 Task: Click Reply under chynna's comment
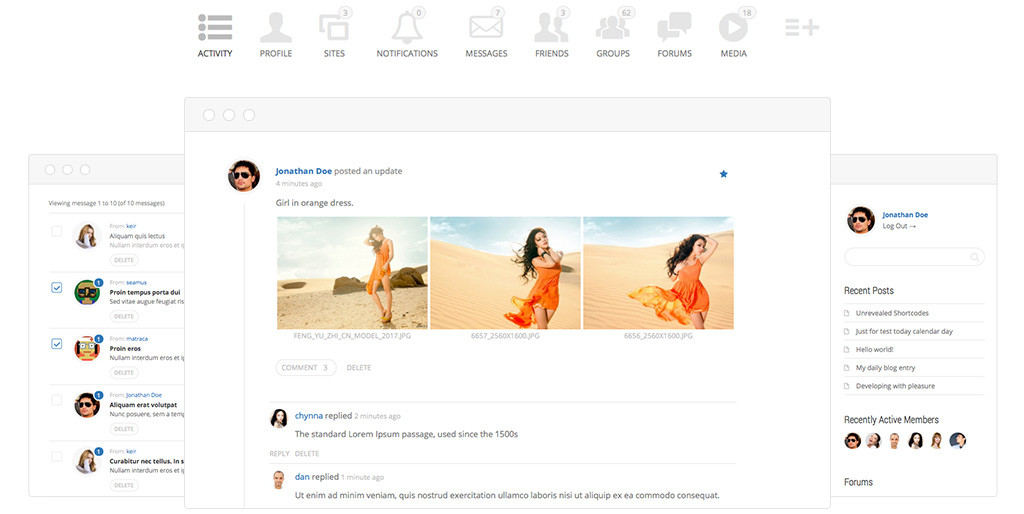(279, 454)
